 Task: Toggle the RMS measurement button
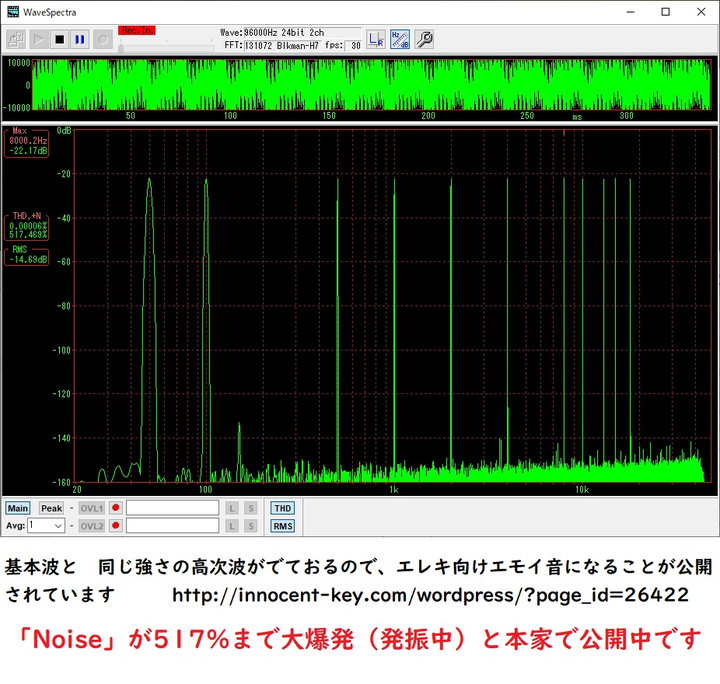click(x=282, y=526)
